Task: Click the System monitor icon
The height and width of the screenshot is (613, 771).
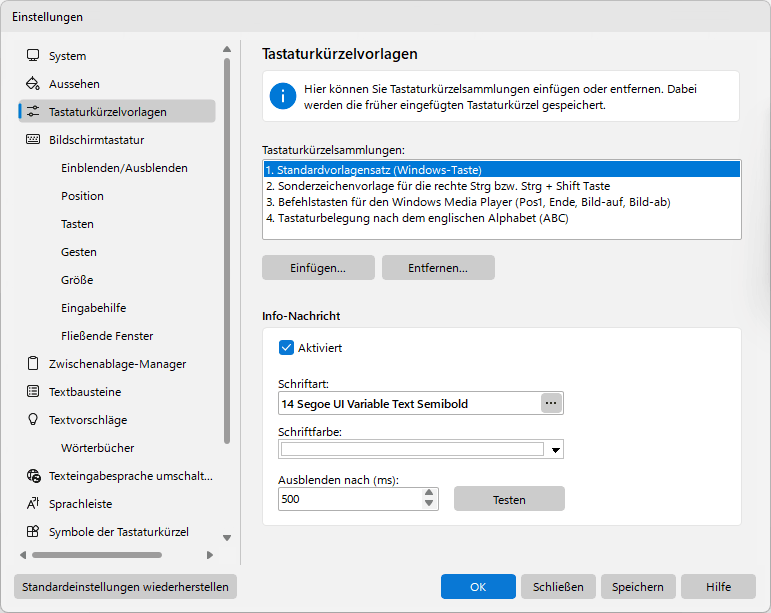Action: coord(33,55)
